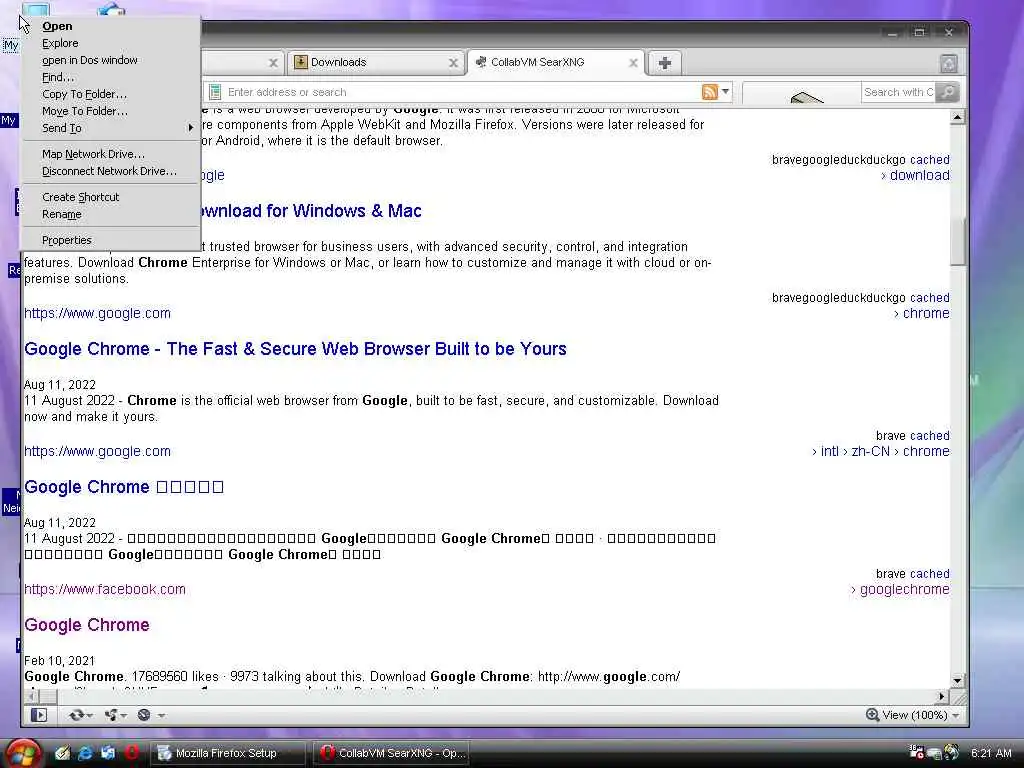
Task: Click the 'googlechrome' breadcrumb link
Action: click(904, 589)
